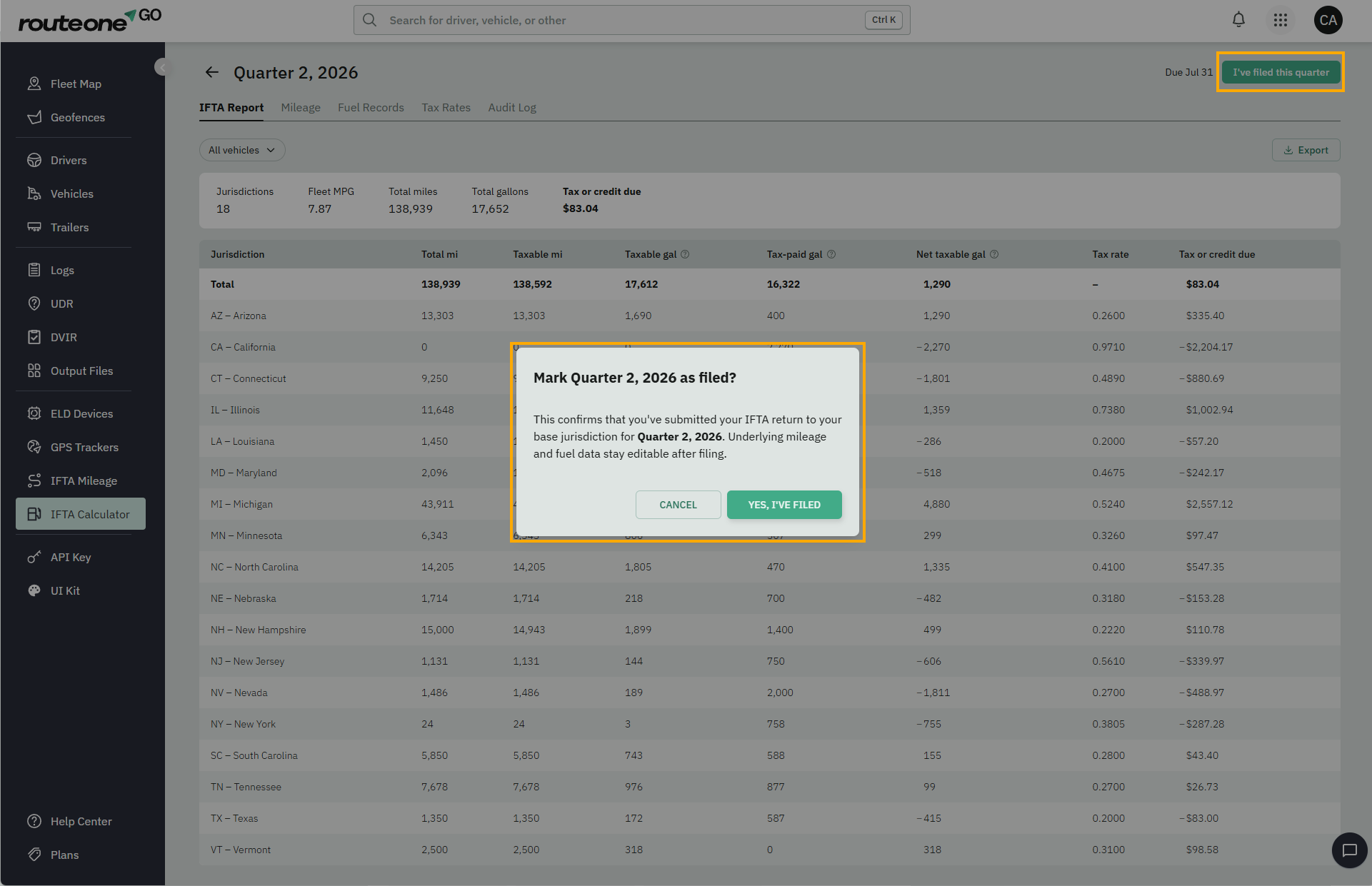
Task: Select IFTA Calculator sidebar icon
Action: [34, 514]
